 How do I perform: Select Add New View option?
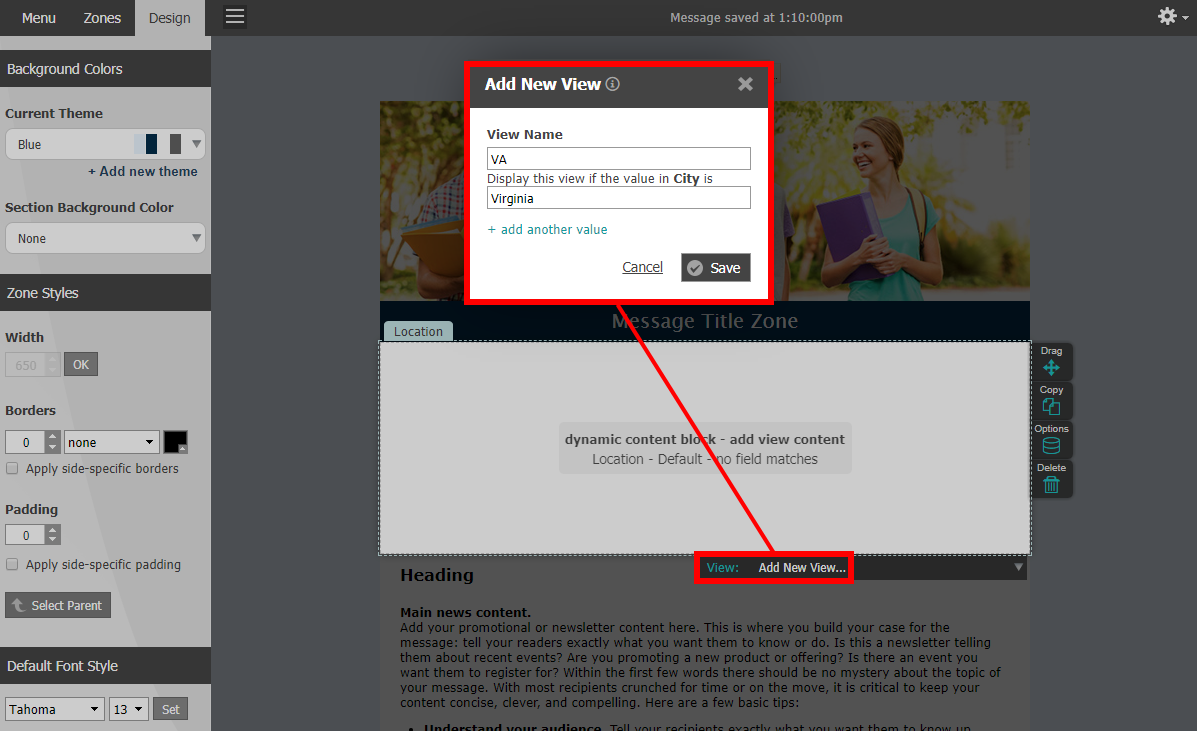pyautogui.click(x=802, y=568)
